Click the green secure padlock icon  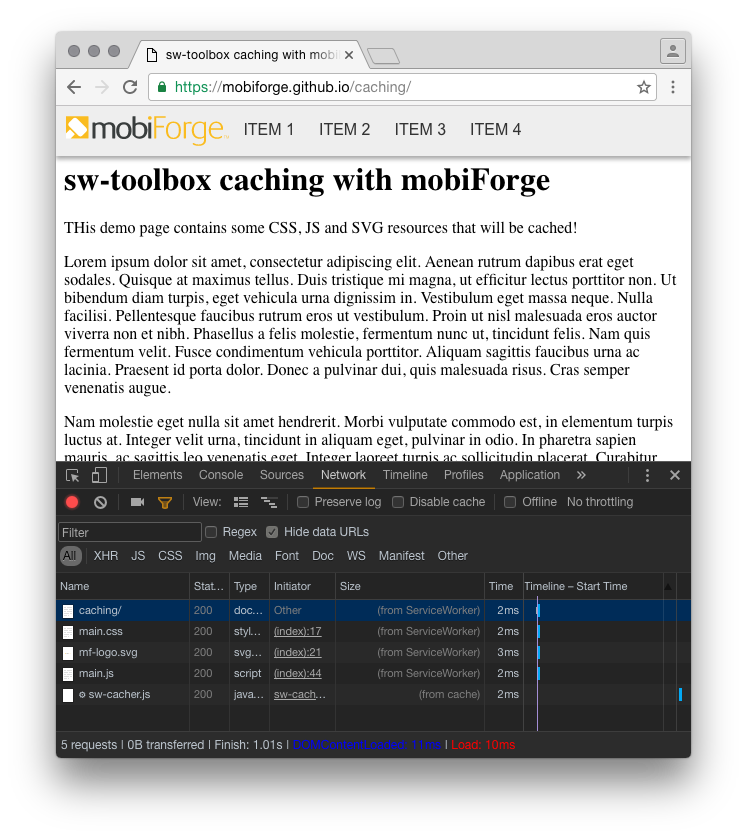[x=162, y=87]
